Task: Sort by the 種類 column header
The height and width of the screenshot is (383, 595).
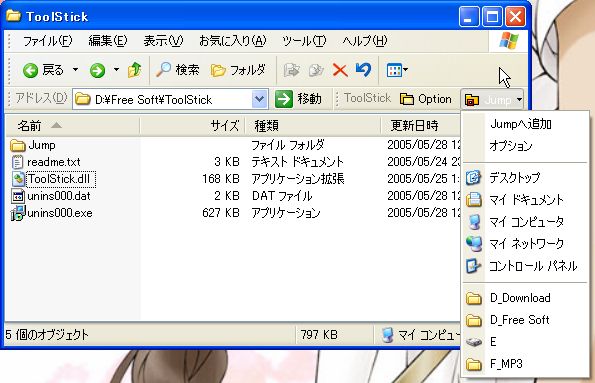Action: [313, 125]
